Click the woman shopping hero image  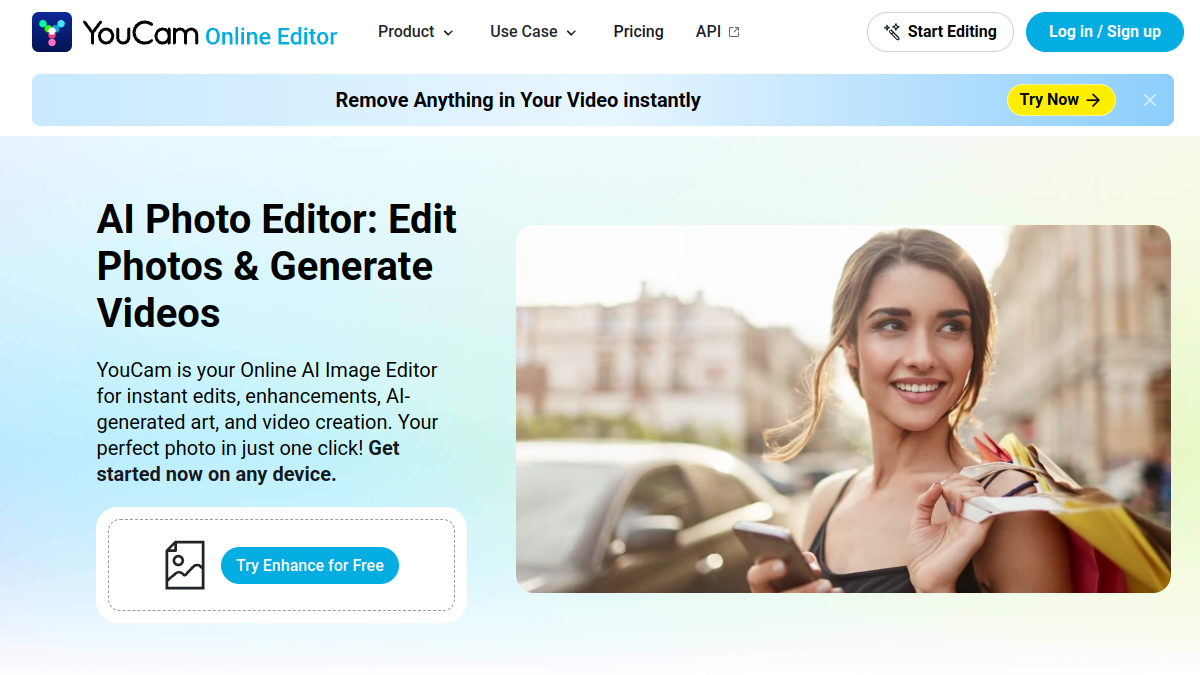pyautogui.click(x=843, y=409)
